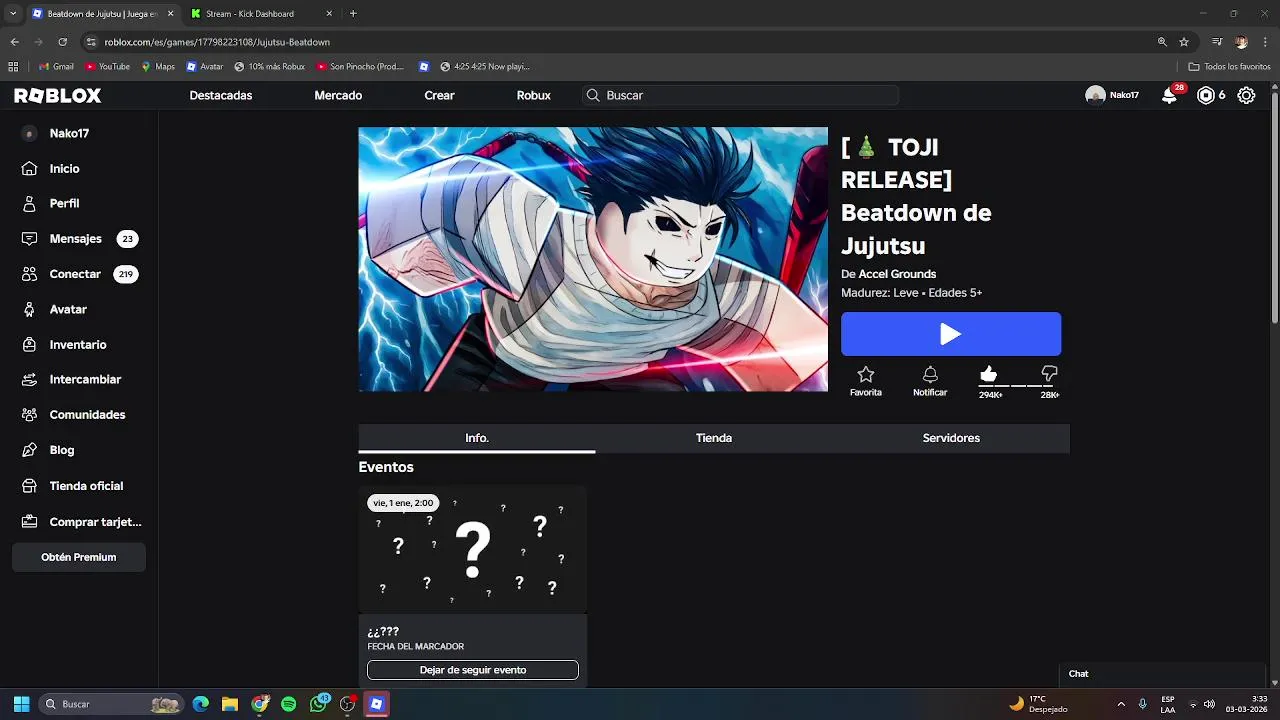1280x720 pixels.
Task: Reload the page
Action: click(62, 42)
